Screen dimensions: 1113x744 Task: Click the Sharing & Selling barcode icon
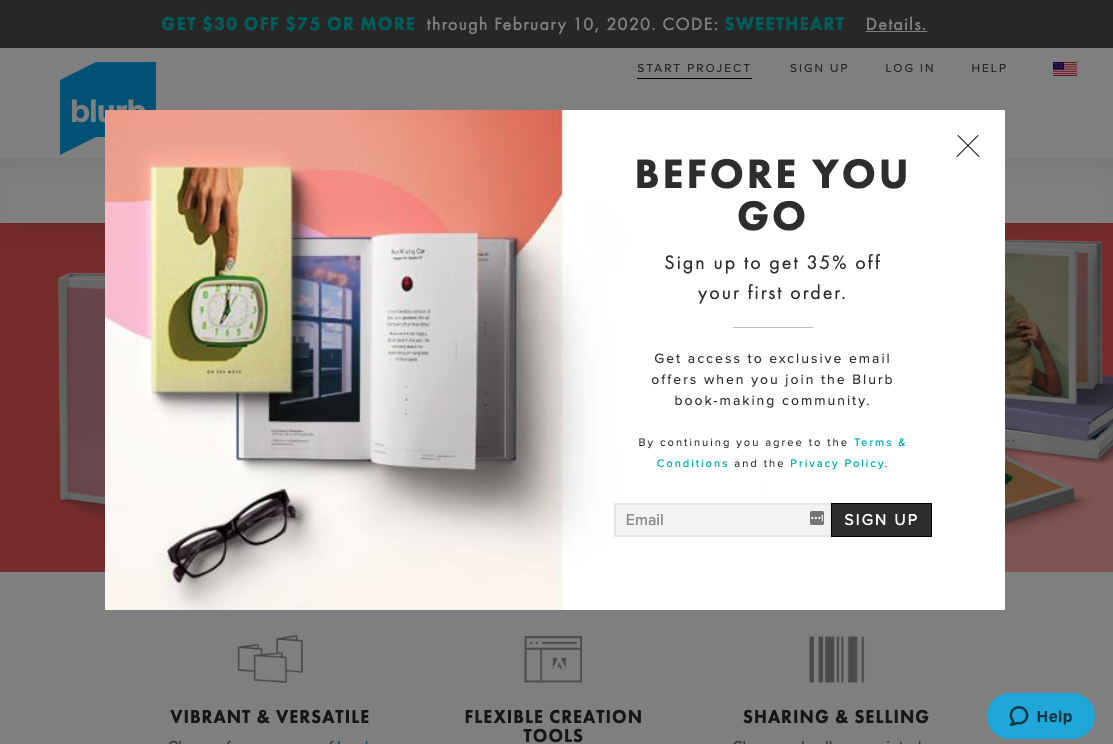[836, 659]
